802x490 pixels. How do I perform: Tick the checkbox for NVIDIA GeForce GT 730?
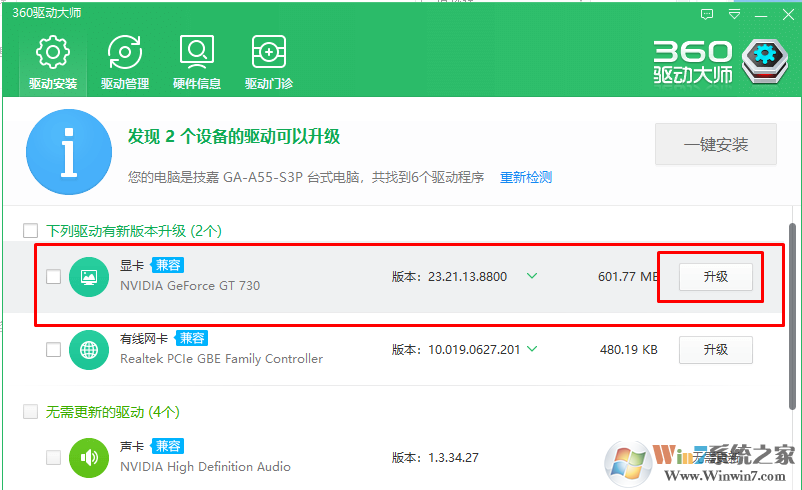point(53,277)
